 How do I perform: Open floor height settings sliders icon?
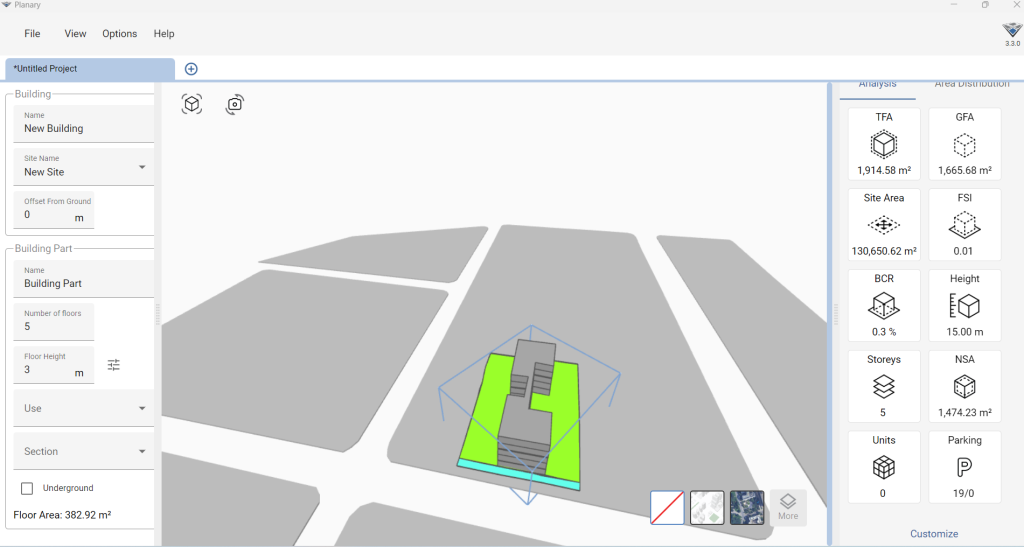click(114, 365)
